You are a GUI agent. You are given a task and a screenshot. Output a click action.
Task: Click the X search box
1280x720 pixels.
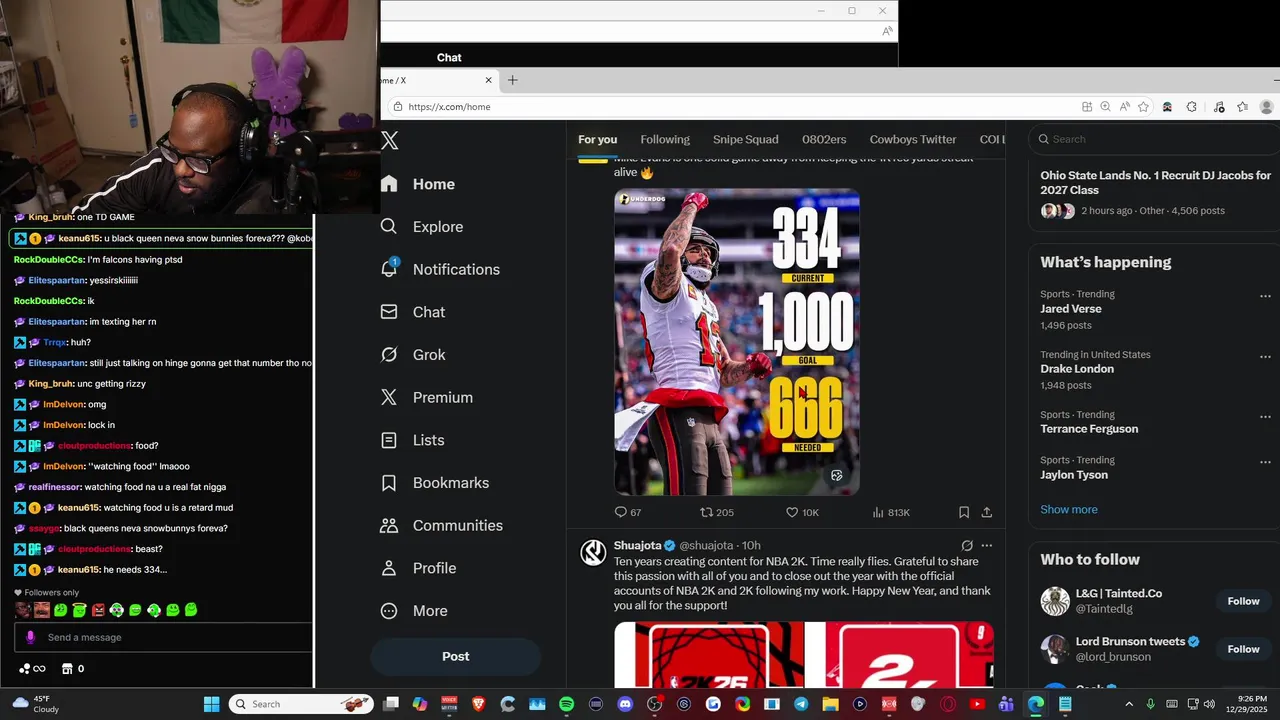[1155, 139]
